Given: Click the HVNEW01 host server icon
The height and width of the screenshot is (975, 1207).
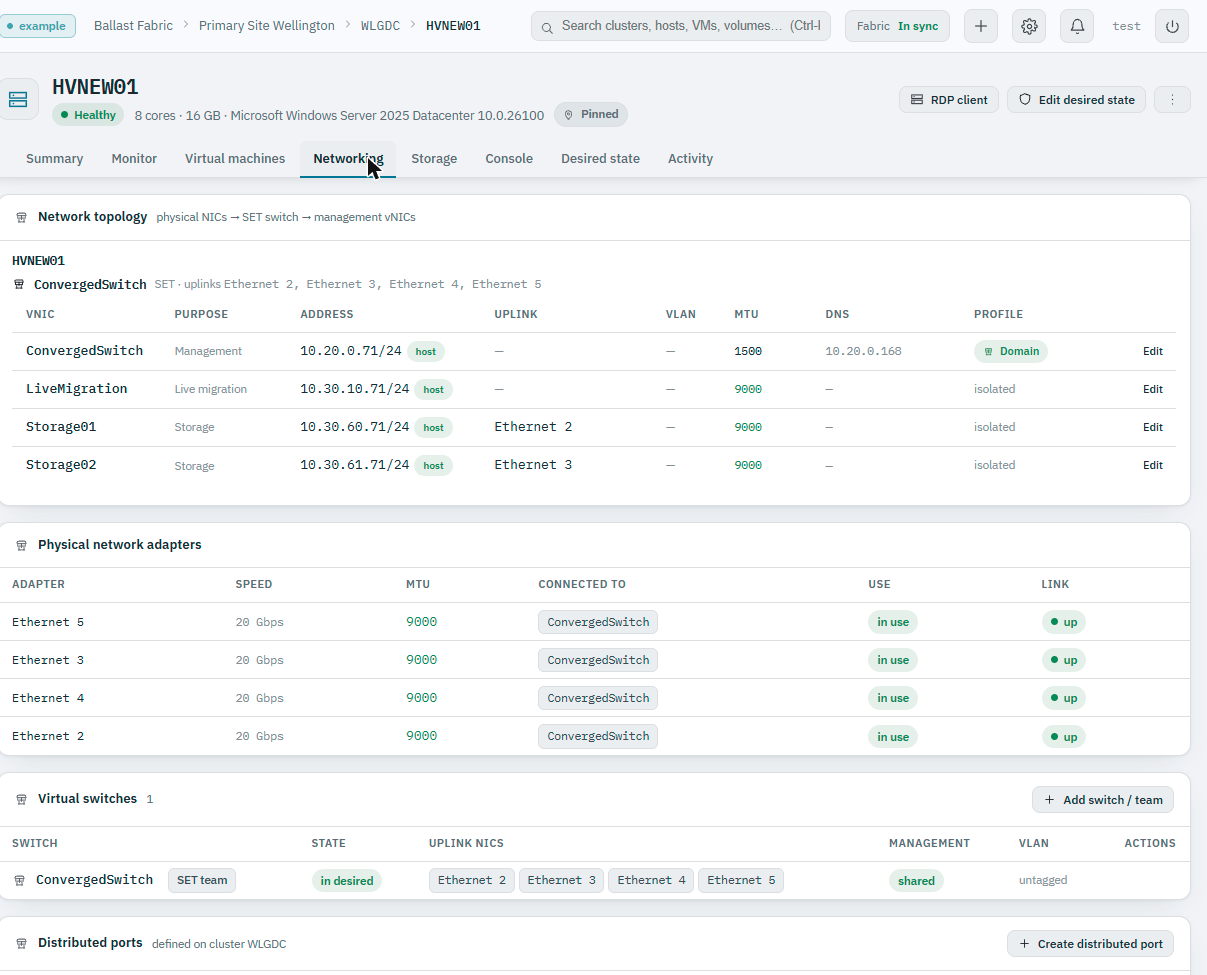Looking at the screenshot, I should coord(18,99).
